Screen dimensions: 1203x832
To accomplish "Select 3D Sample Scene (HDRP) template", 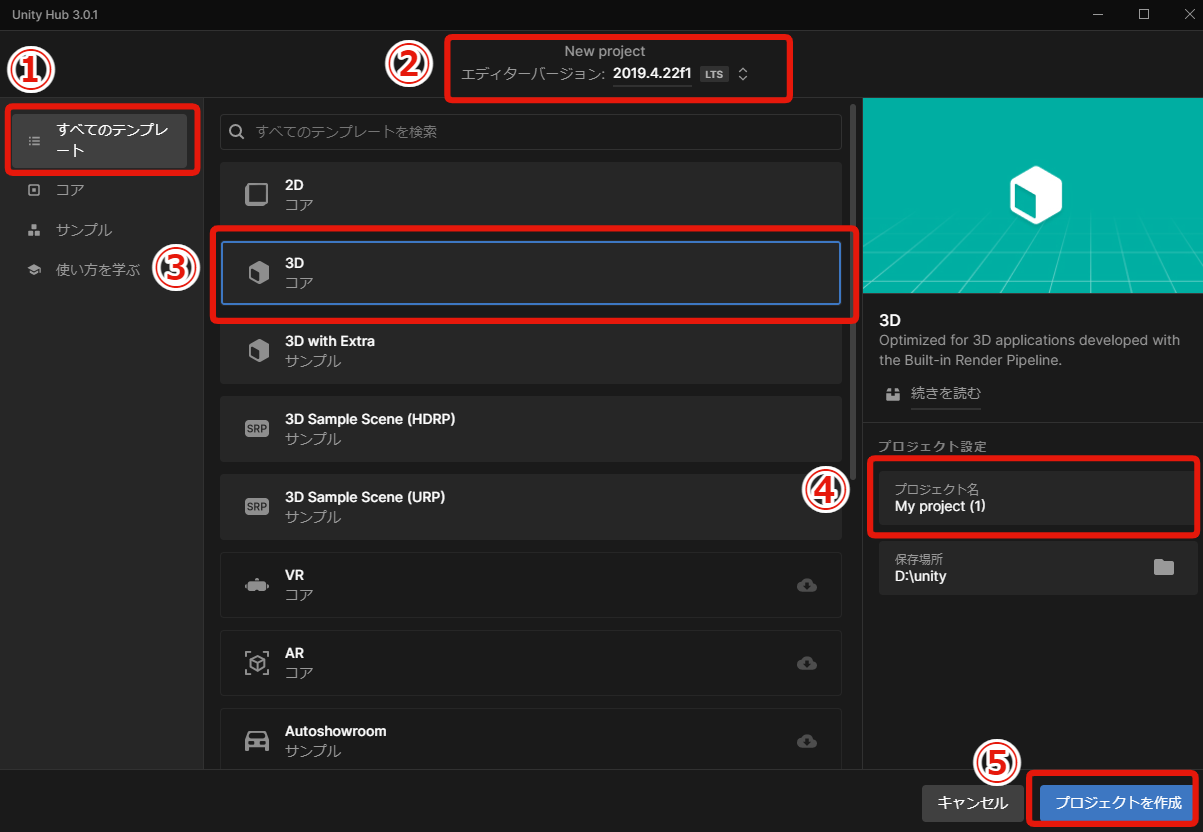I will click(531, 429).
